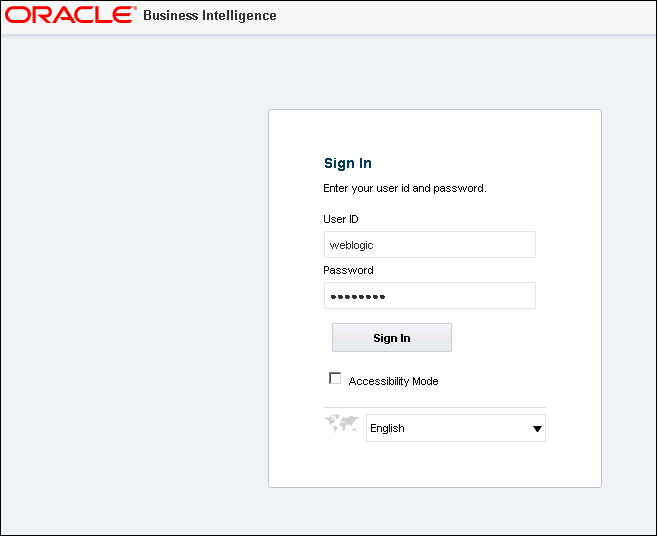Click the masked password dots

[x=358, y=296]
